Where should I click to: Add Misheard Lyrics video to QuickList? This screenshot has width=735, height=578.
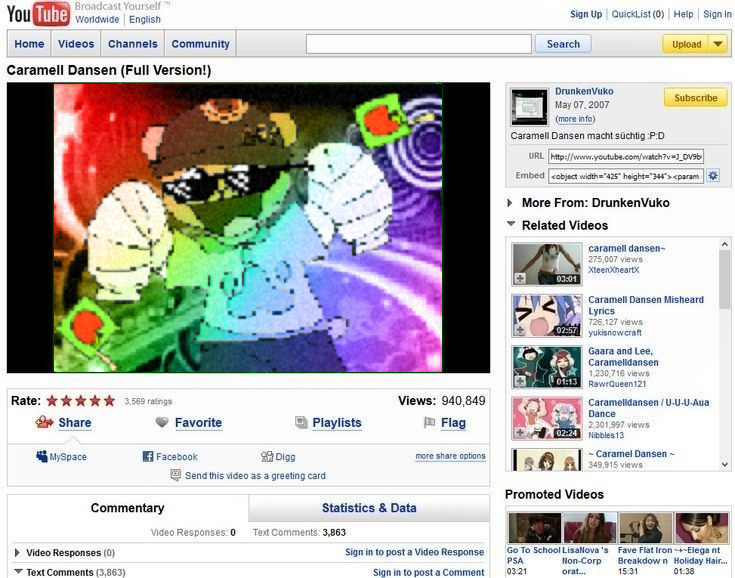[520, 330]
